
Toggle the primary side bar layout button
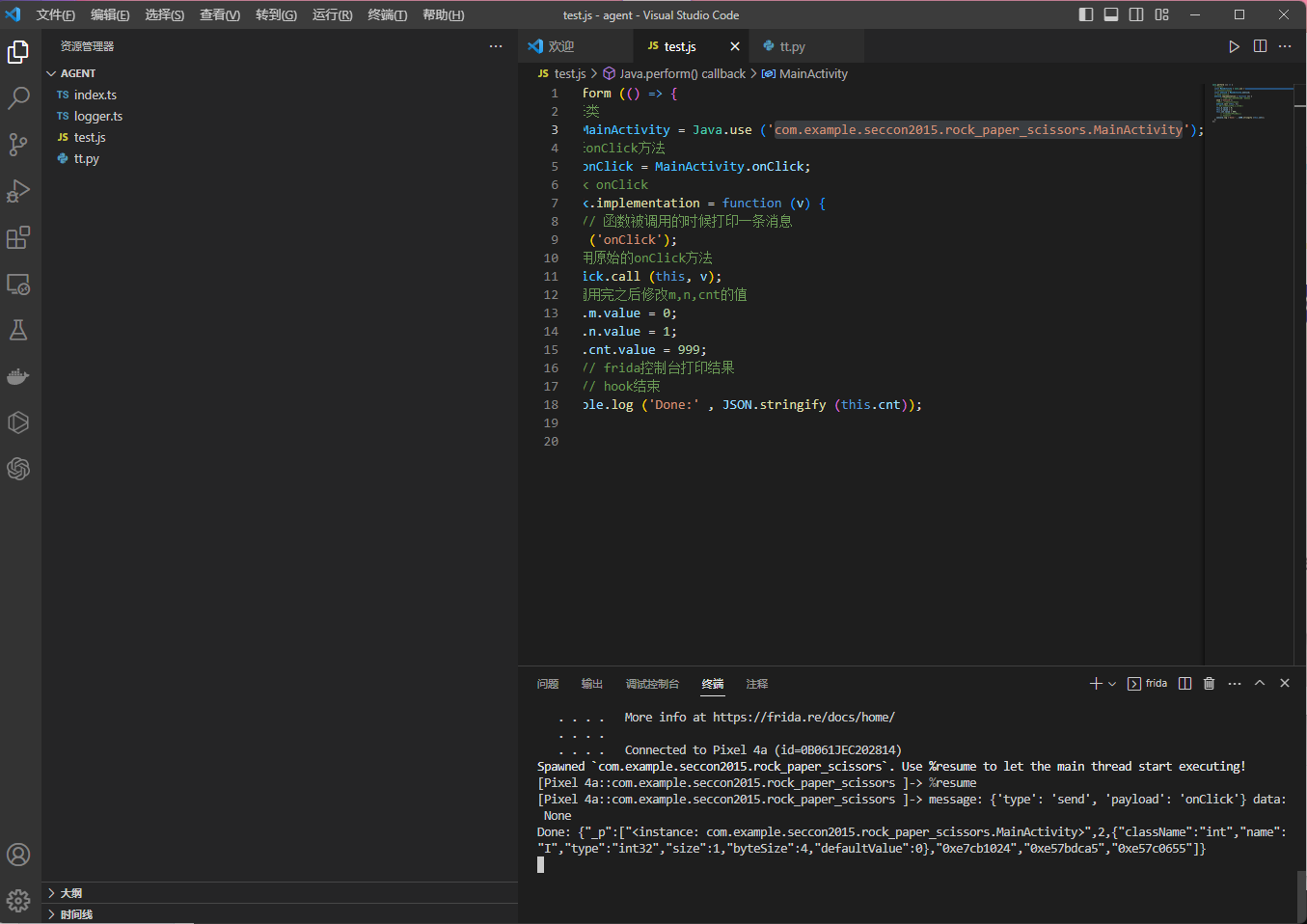1086,14
